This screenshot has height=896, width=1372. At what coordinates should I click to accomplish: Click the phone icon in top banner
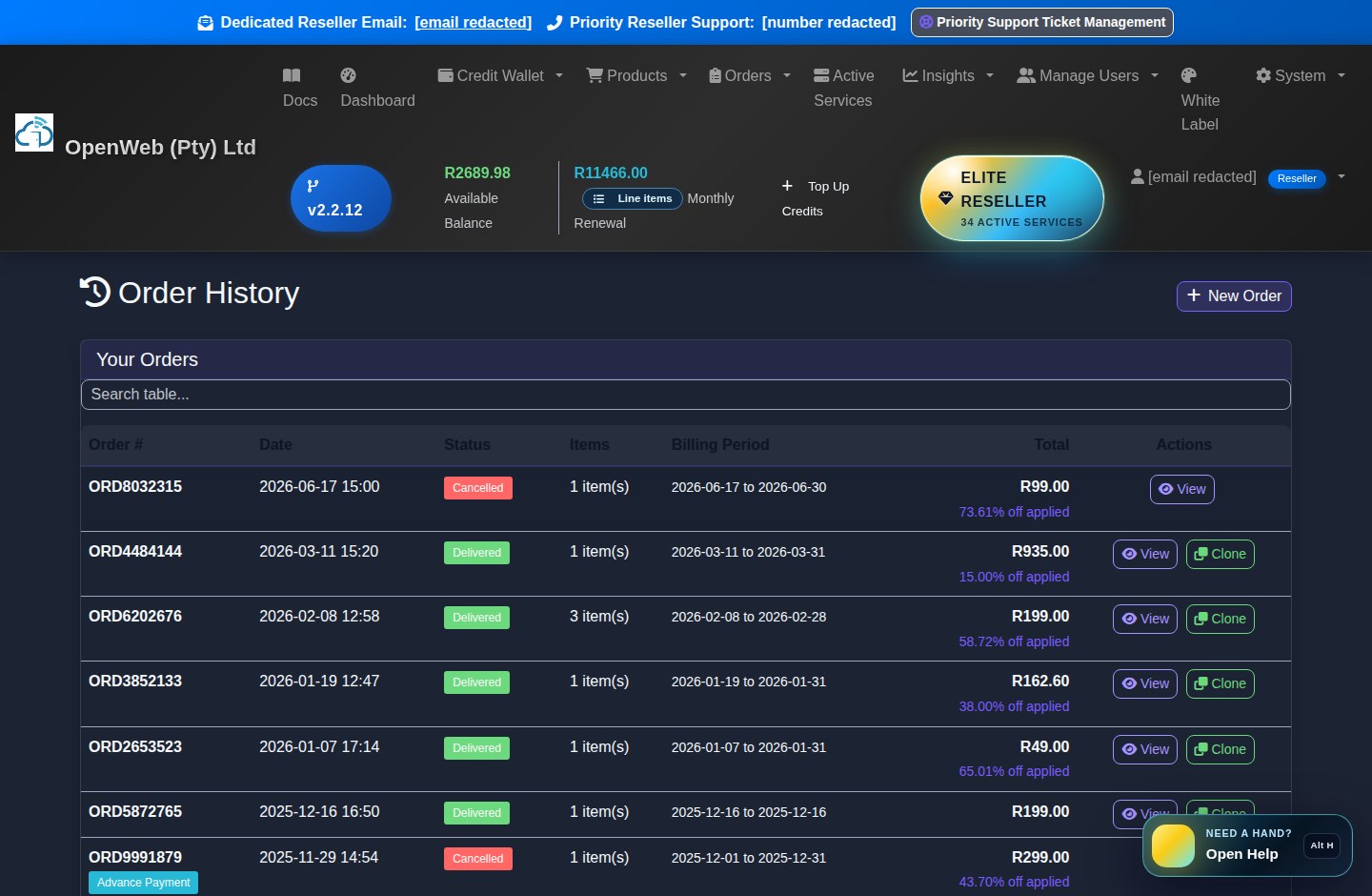tap(555, 23)
